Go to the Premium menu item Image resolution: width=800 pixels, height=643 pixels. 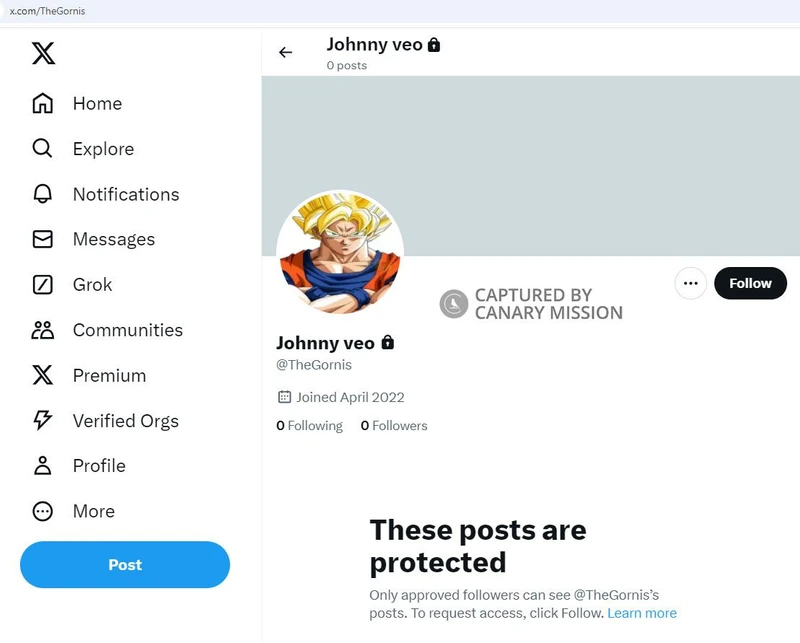tap(109, 376)
